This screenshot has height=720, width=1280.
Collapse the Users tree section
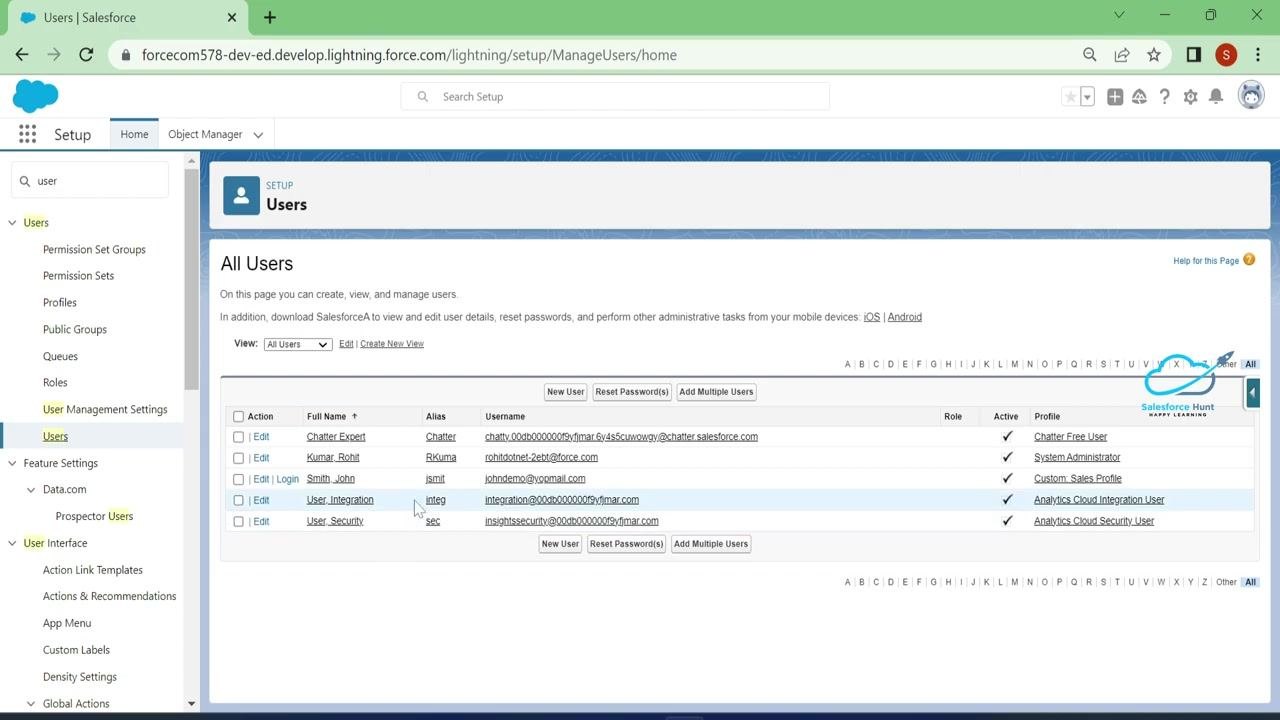pos(12,223)
